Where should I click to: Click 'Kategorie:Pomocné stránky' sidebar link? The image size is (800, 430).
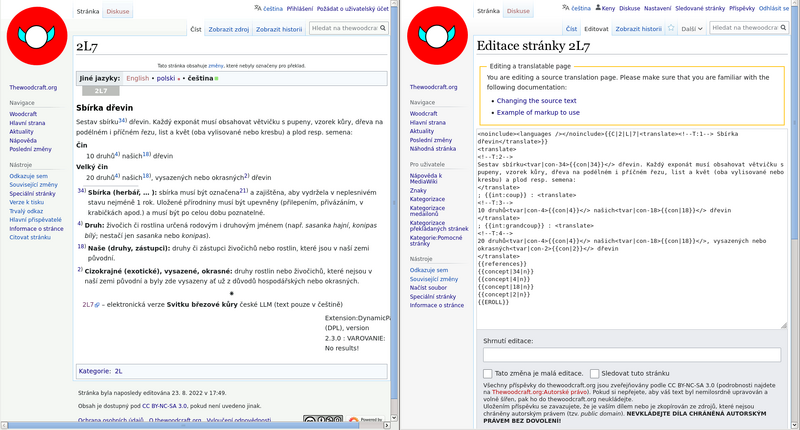click(436, 240)
